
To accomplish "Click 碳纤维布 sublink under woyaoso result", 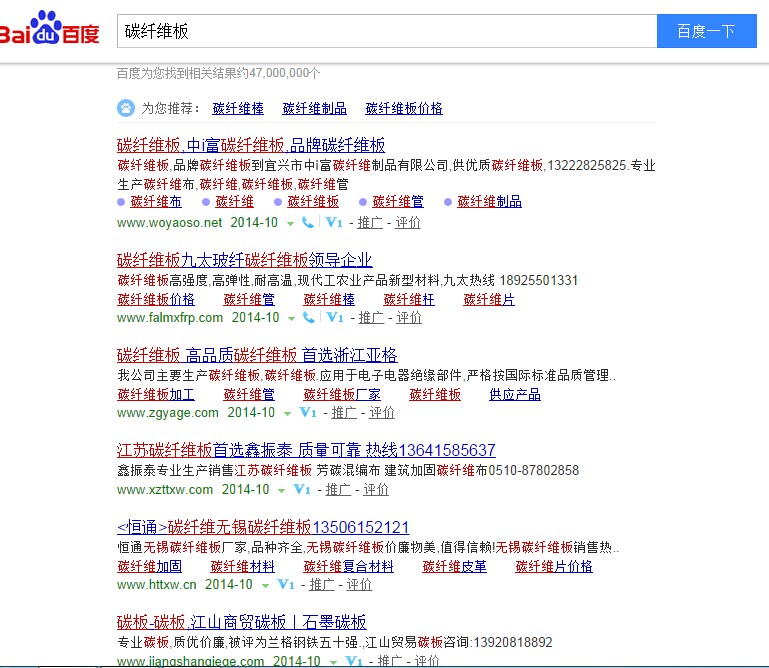I will point(156,202).
